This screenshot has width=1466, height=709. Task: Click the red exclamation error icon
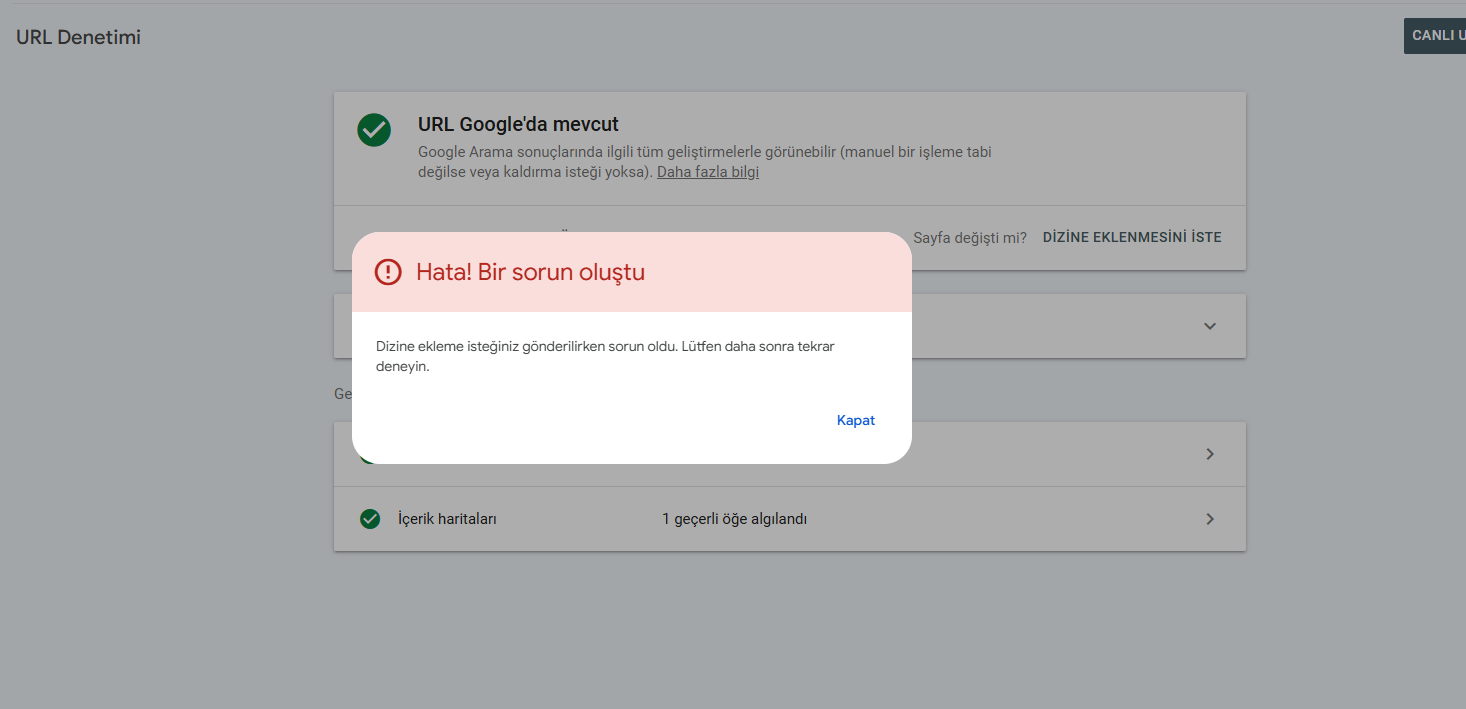[x=387, y=272]
